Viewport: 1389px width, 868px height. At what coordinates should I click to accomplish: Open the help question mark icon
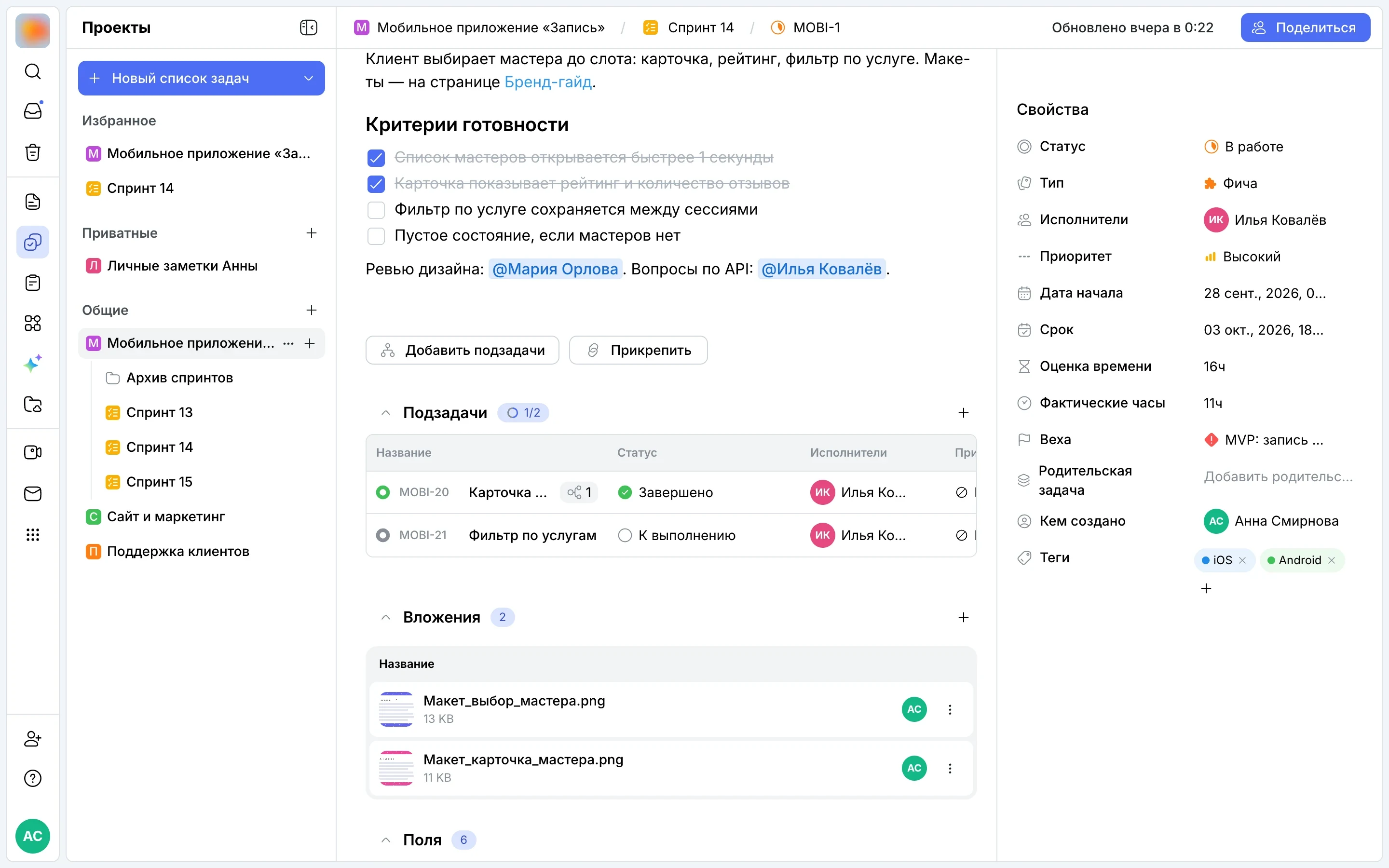coord(33,778)
